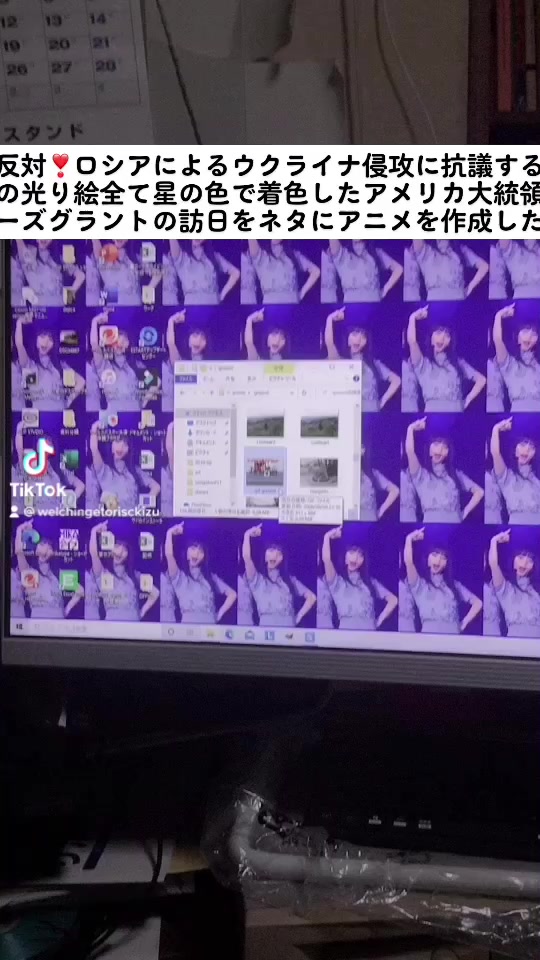Select Desktop in the navigation pane
The image size is (540, 960).
[201, 422]
